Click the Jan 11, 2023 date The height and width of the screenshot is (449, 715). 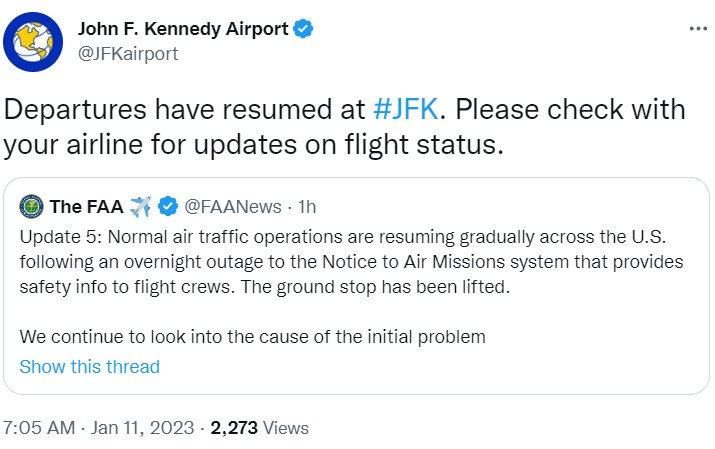click(x=143, y=428)
